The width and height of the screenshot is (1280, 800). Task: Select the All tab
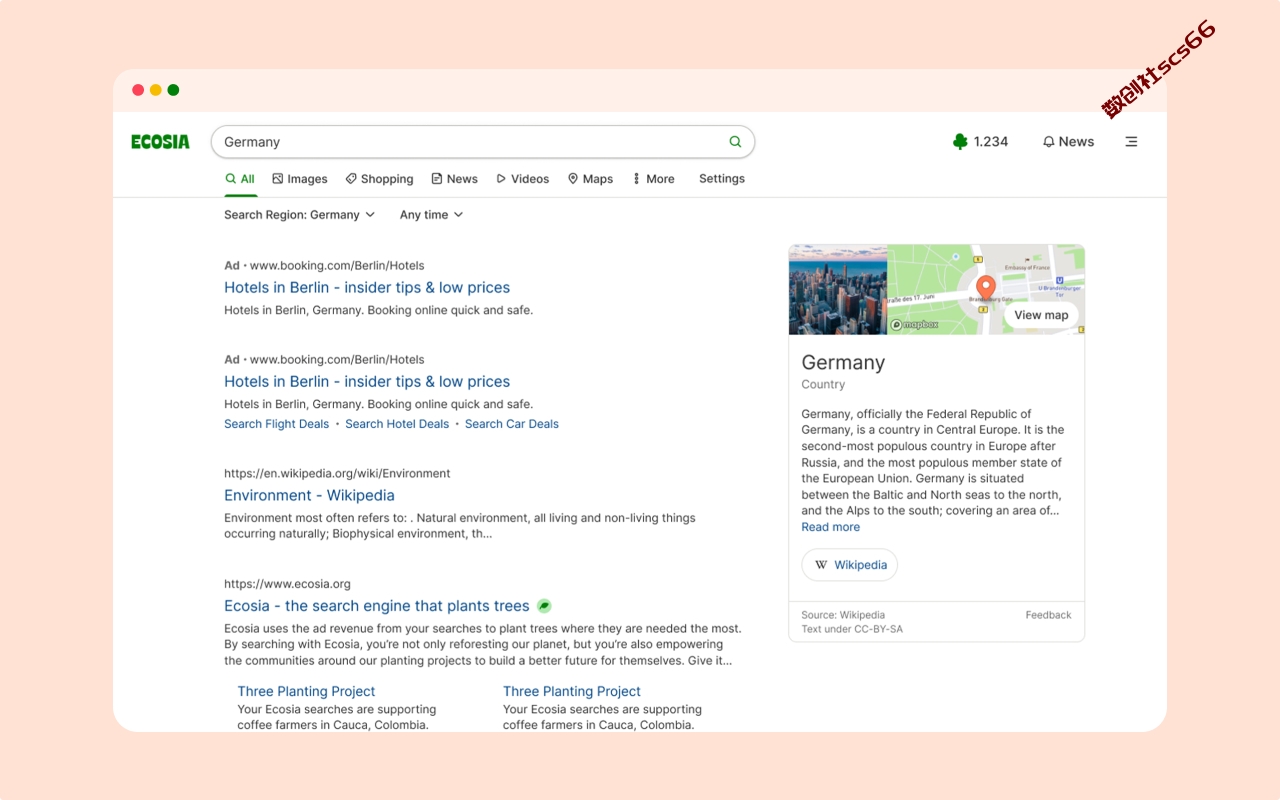[240, 179]
